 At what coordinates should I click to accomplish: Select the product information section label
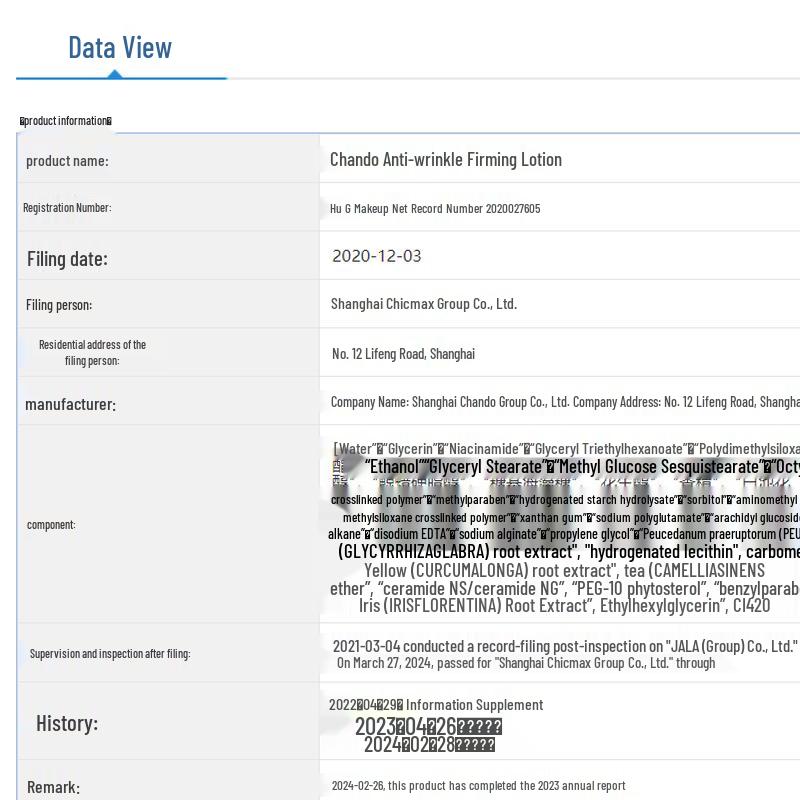point(66,121)
